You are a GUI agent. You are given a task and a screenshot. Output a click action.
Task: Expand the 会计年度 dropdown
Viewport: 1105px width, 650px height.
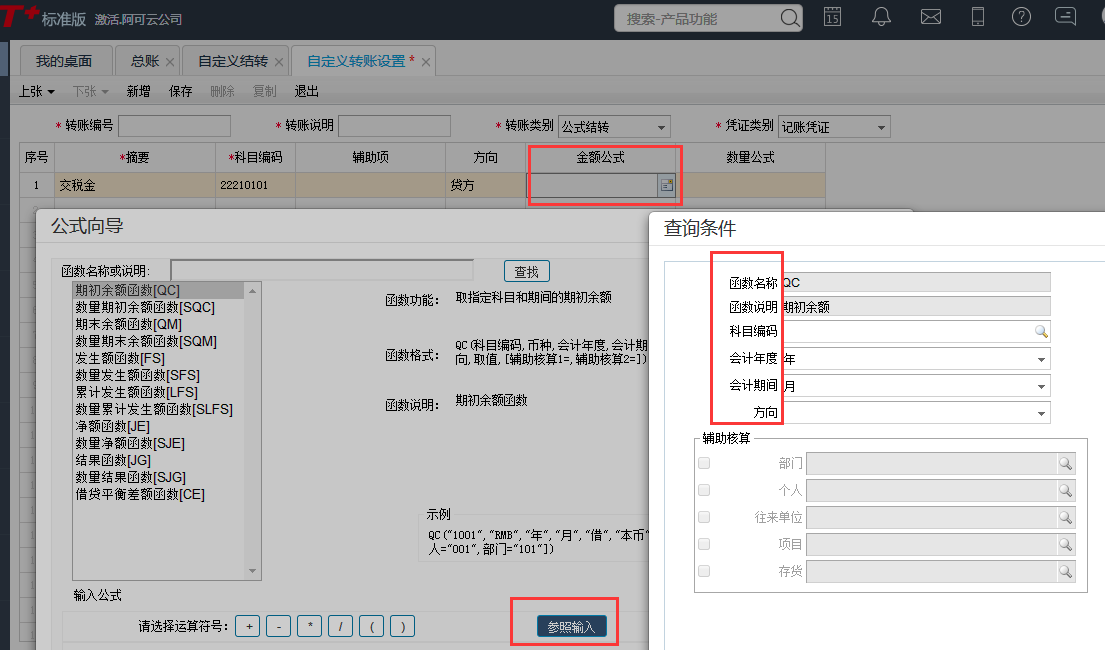1041,358
